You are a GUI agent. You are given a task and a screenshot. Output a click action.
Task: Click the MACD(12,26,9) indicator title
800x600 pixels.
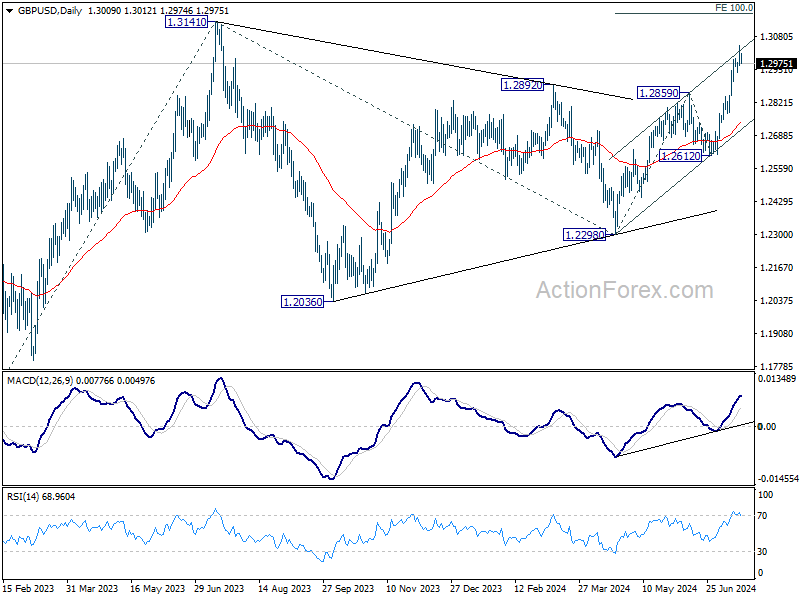click(x=40, y=381)
